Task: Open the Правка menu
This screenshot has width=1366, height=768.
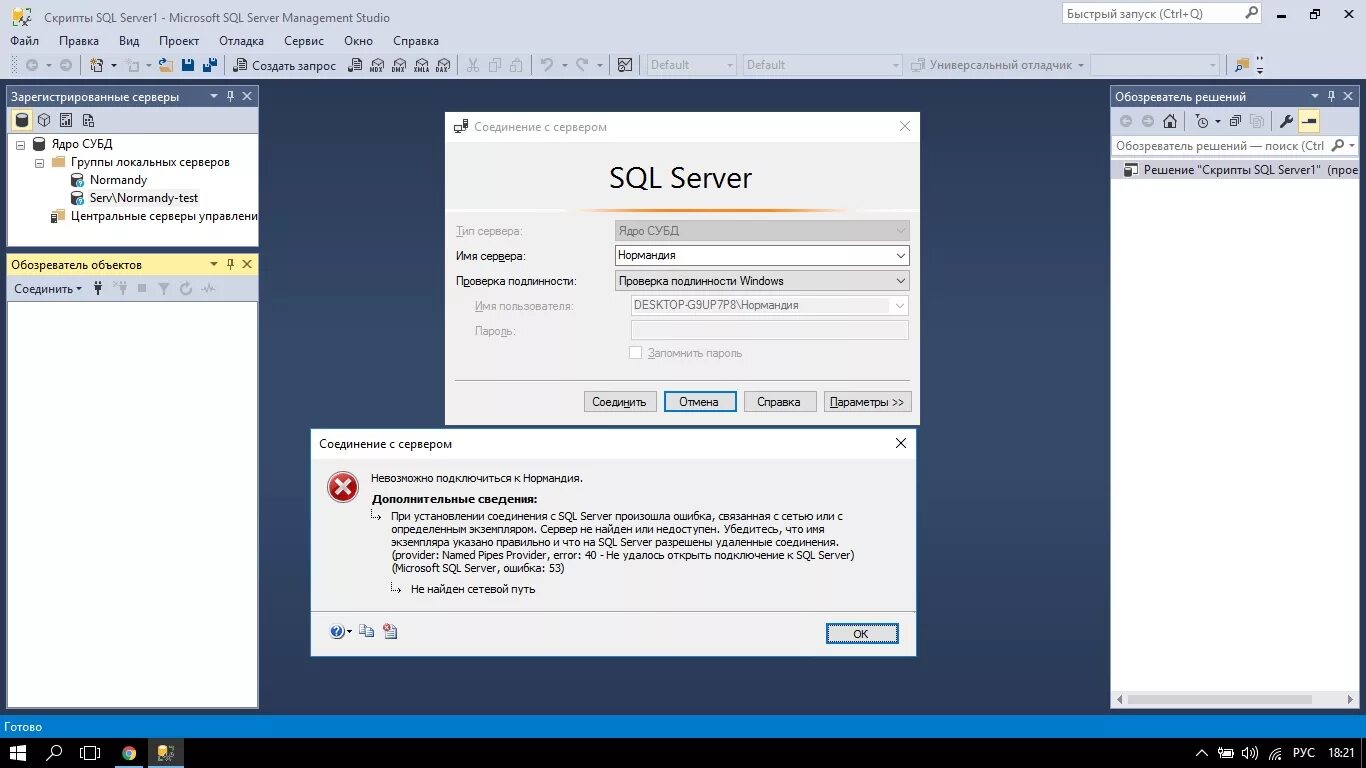Action: (79, 41)
